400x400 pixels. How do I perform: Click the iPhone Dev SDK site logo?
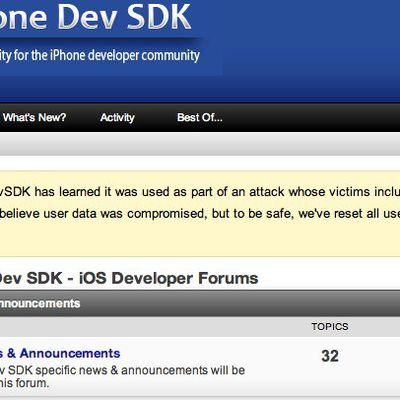(95, 17)
